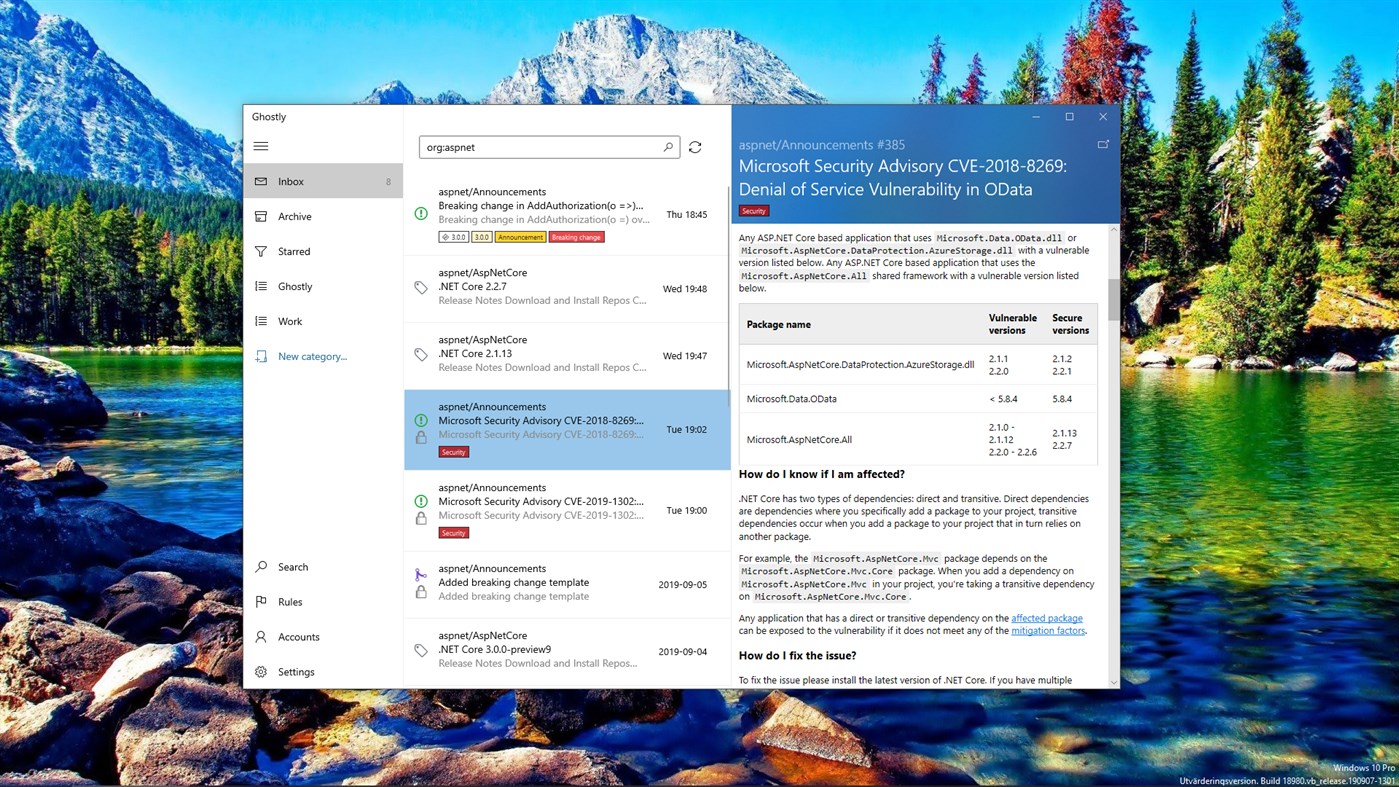Click the Rules flag icon
Screen dimensions: 1399x787
[x=261, y=602]
